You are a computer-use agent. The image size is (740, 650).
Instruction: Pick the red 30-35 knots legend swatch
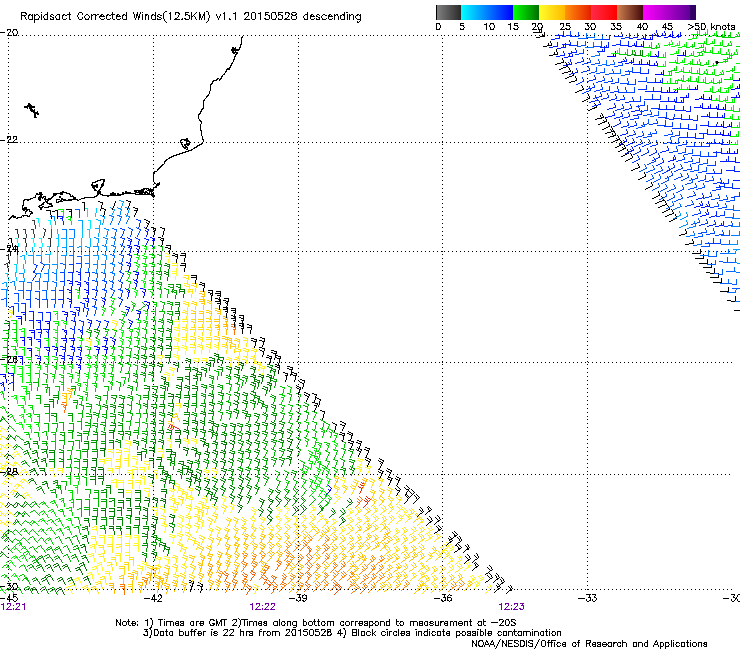[x=604, y=12]
